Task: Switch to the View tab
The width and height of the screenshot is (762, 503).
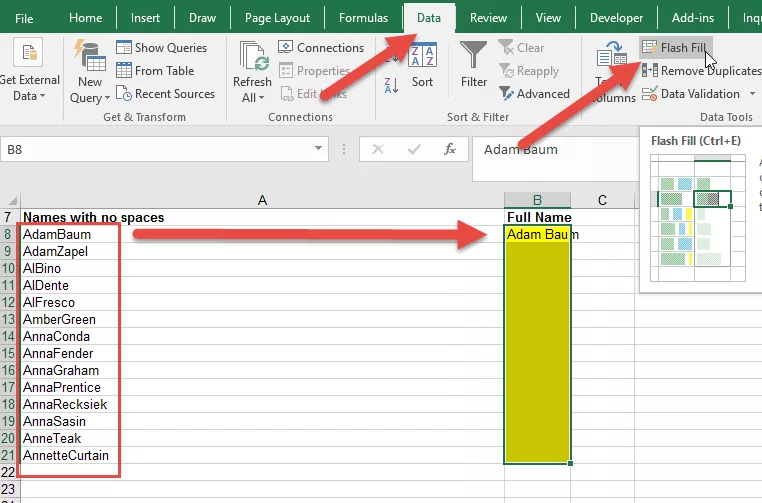Action: click(x=548, y=18)
